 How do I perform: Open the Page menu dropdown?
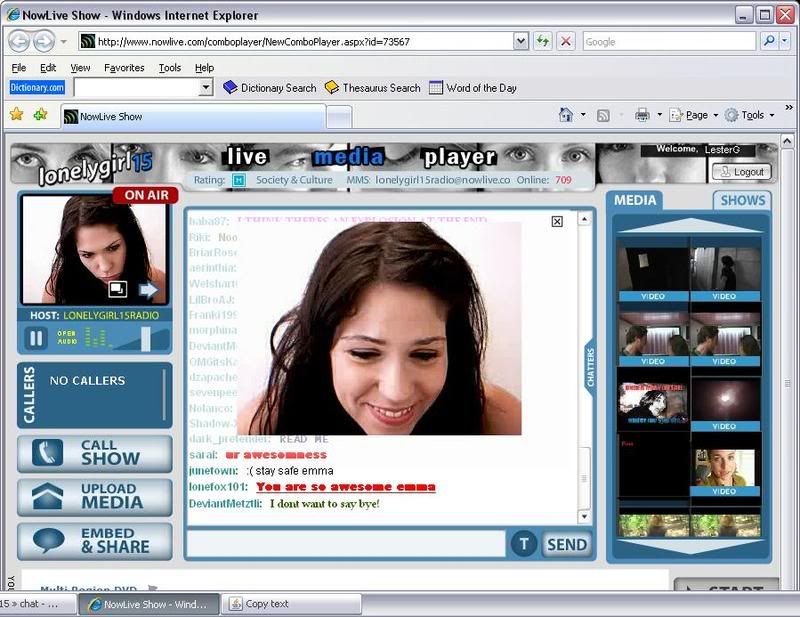pyautogui.click(x=694, y=115)
